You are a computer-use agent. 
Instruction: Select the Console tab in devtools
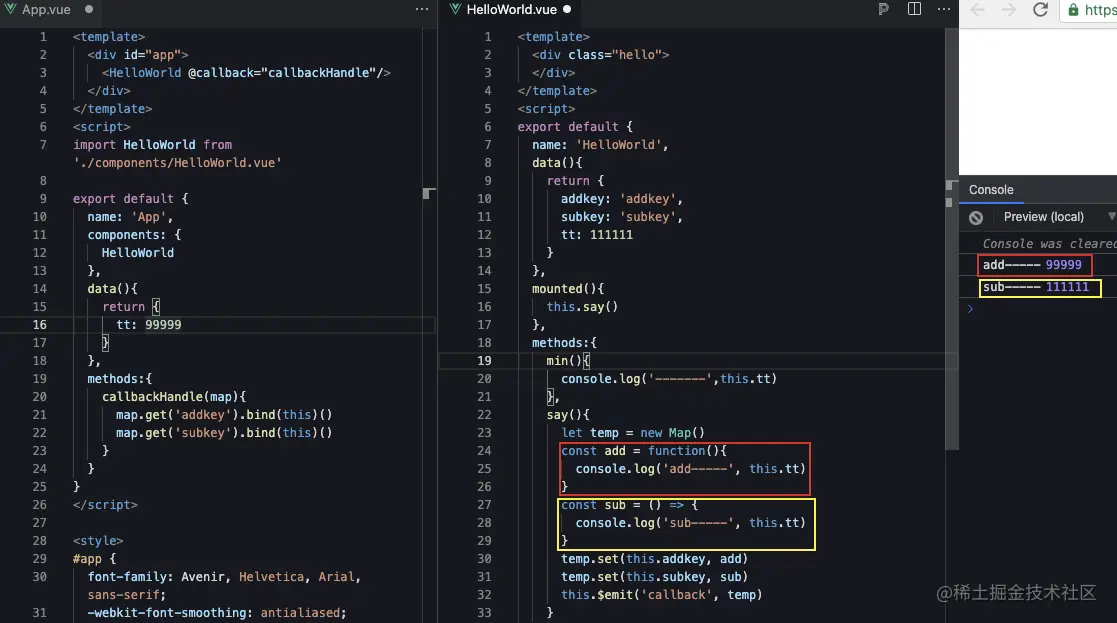click(991, 190)
